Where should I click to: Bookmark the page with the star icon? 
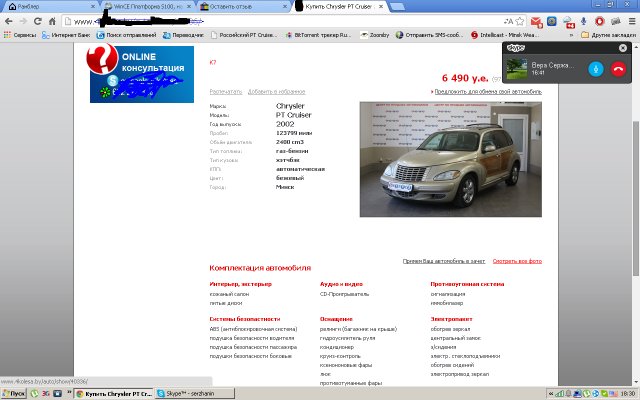[x=520, y=21]
